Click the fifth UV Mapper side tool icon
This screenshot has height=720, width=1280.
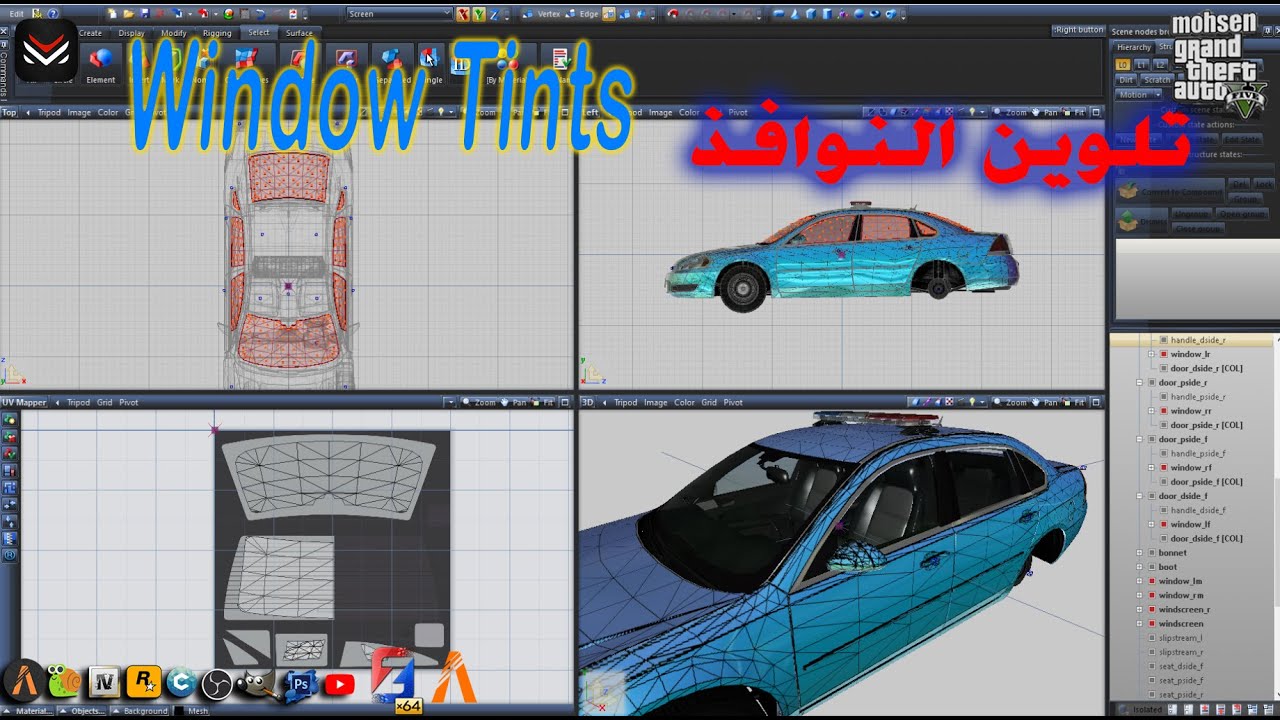[x=10, y=487]
